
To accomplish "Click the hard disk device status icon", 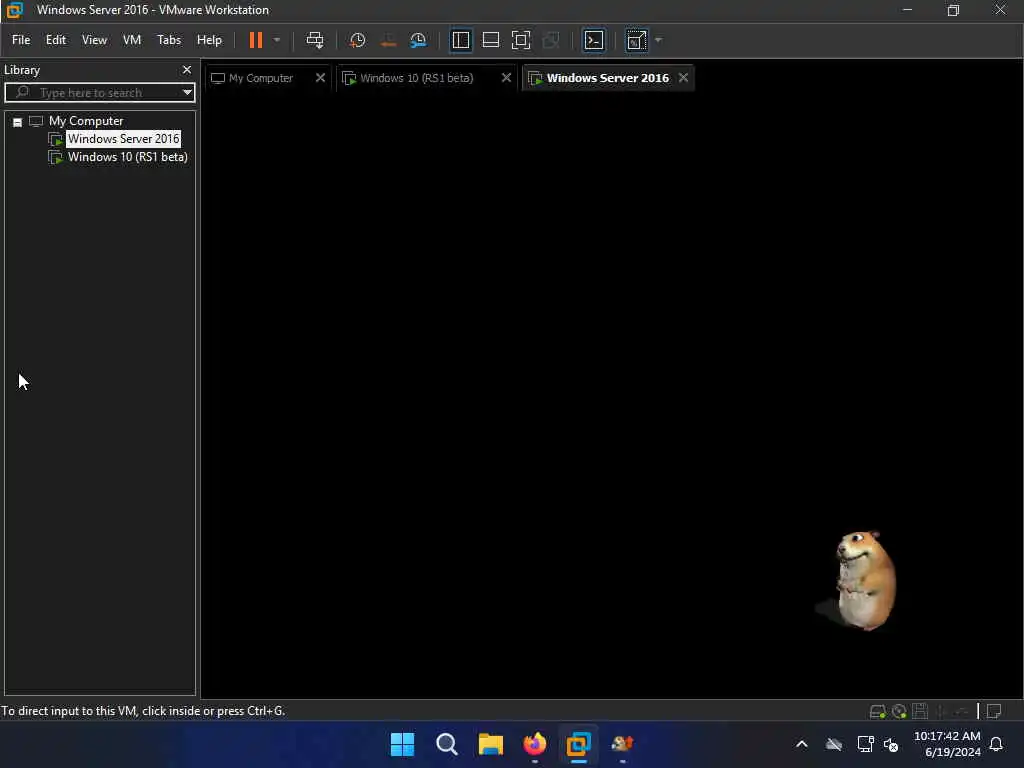I will pyautogui.click(x=878, y=711).
